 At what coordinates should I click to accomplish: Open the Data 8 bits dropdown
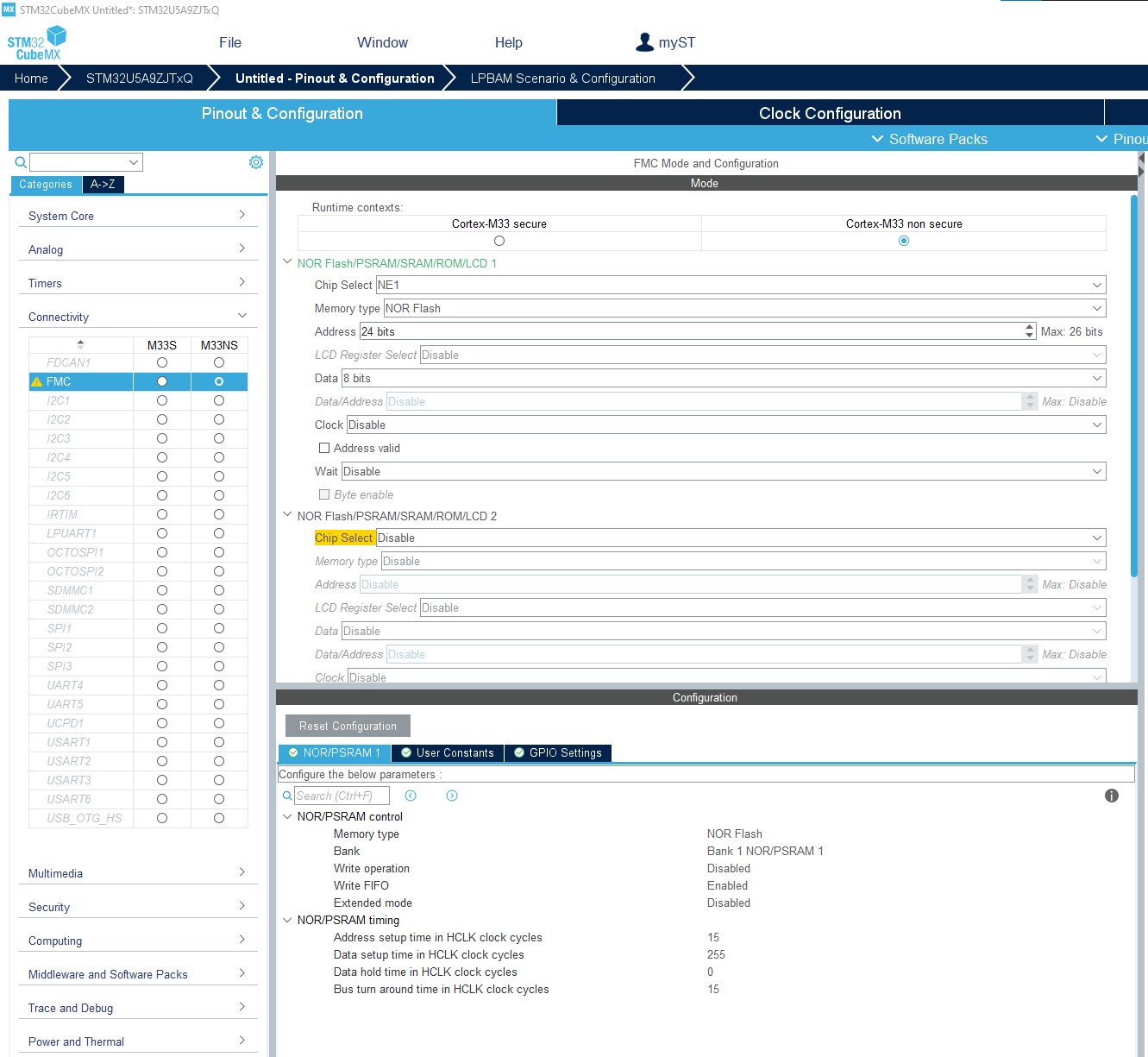point(724,378)
